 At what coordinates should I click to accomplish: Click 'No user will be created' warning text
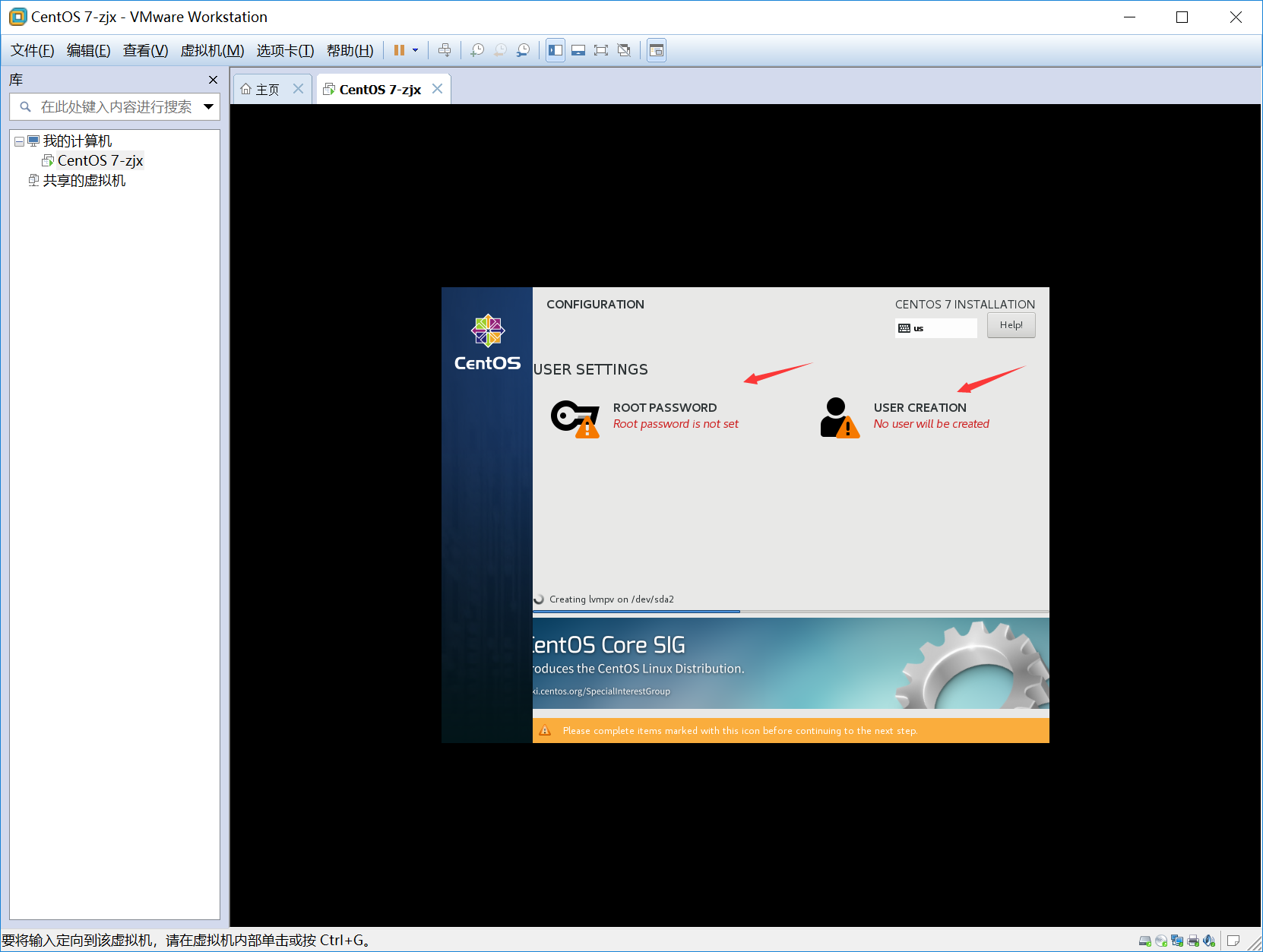(x=932, y=424)
